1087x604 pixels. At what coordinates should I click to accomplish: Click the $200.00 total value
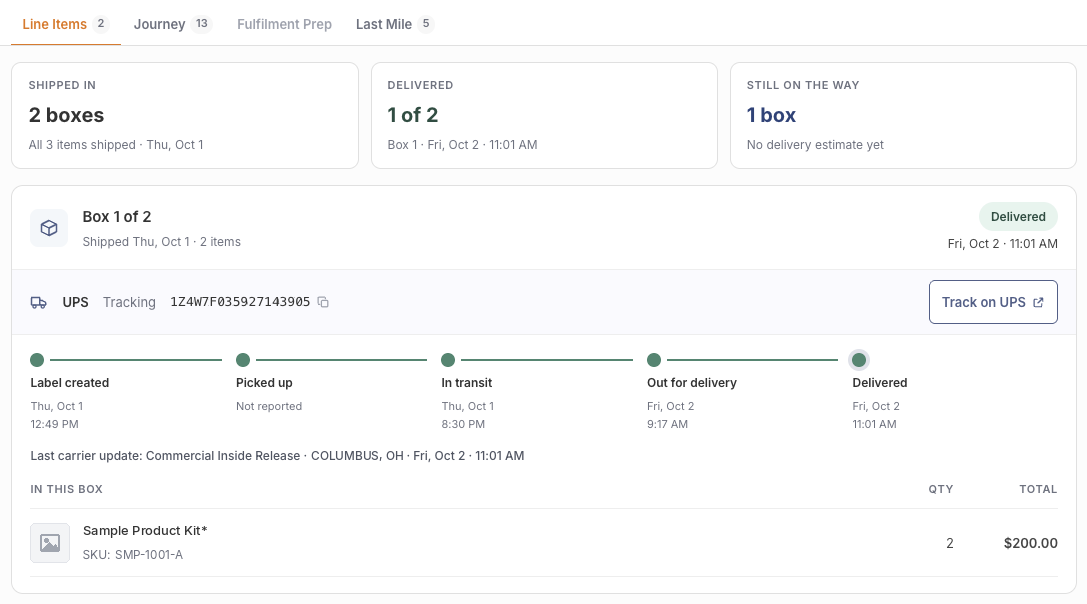[1030, 543]
